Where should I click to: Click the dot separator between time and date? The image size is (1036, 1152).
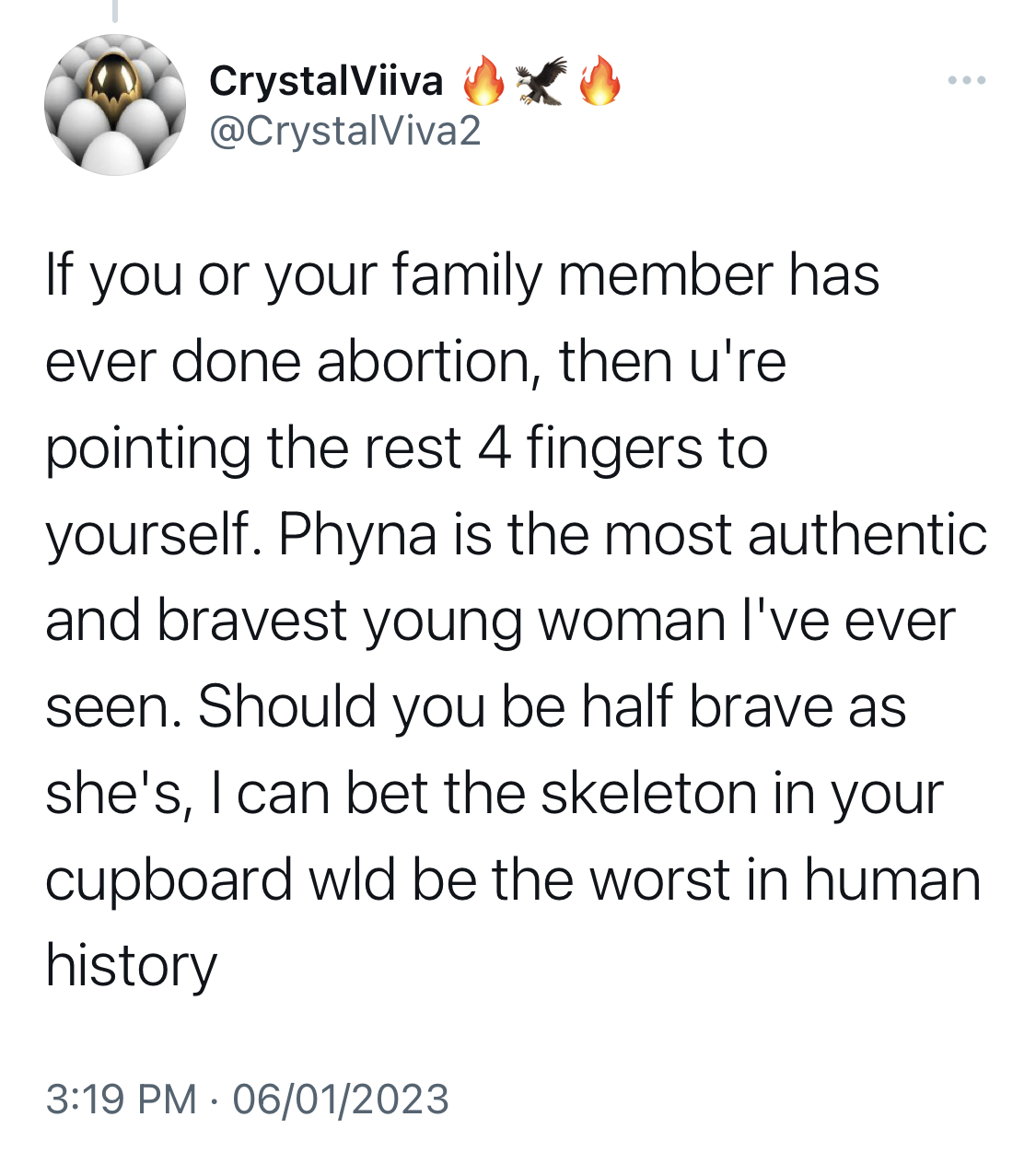(215, 1100)
